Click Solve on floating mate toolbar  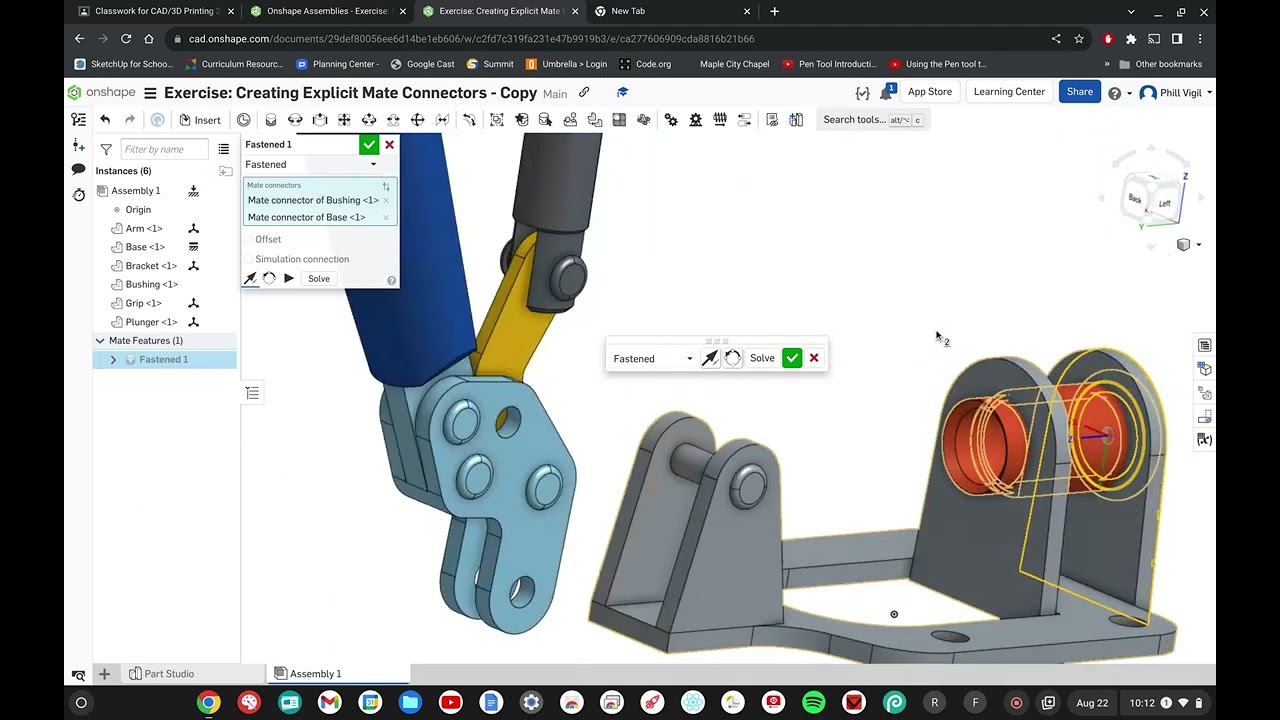762,358
